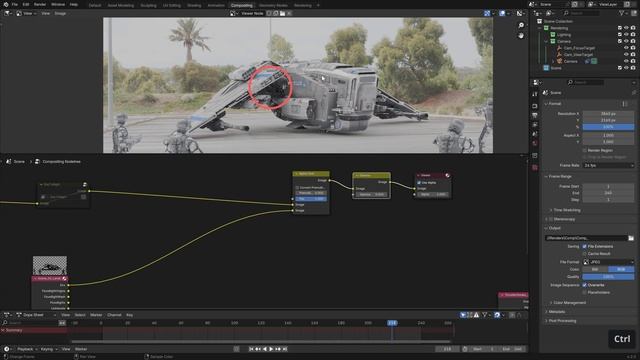Click the play animation in reverse button
The width and height of the screenshot is (640, 360).
coord(264,349)
